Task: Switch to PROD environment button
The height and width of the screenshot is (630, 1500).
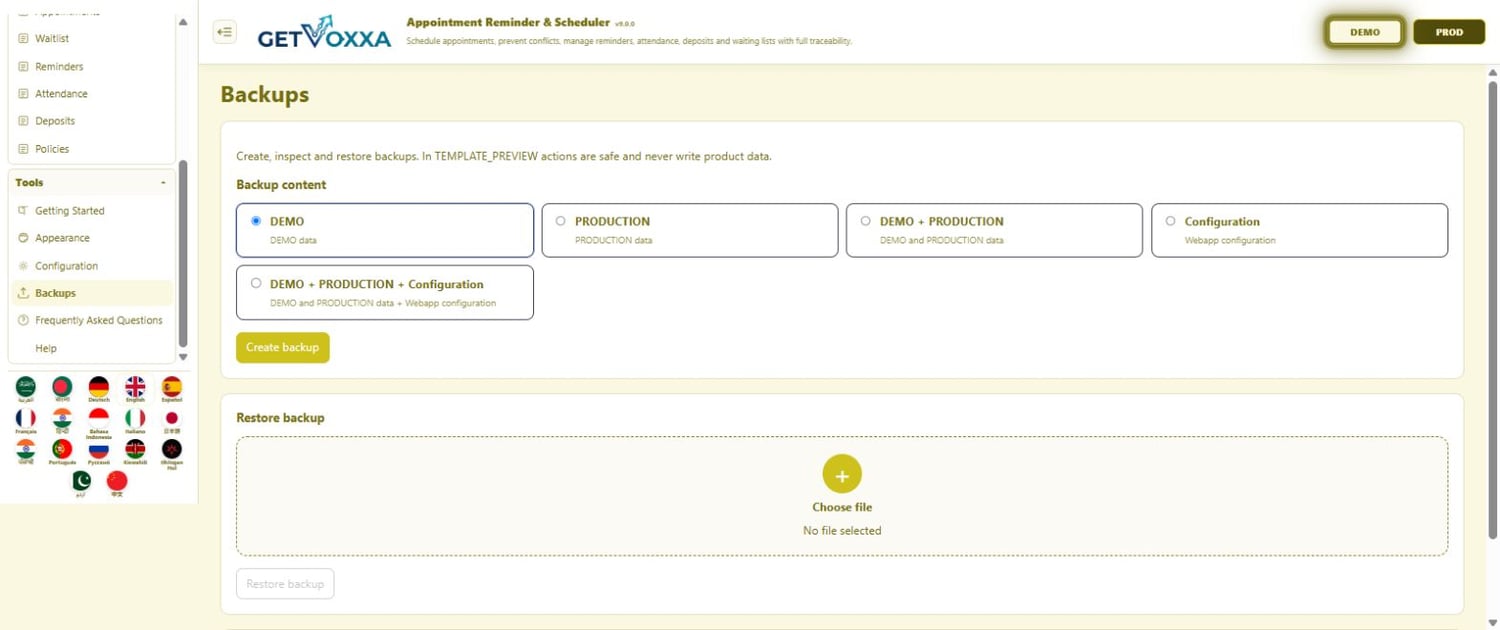Action: pyautogui.click(x=1449, y=32)
